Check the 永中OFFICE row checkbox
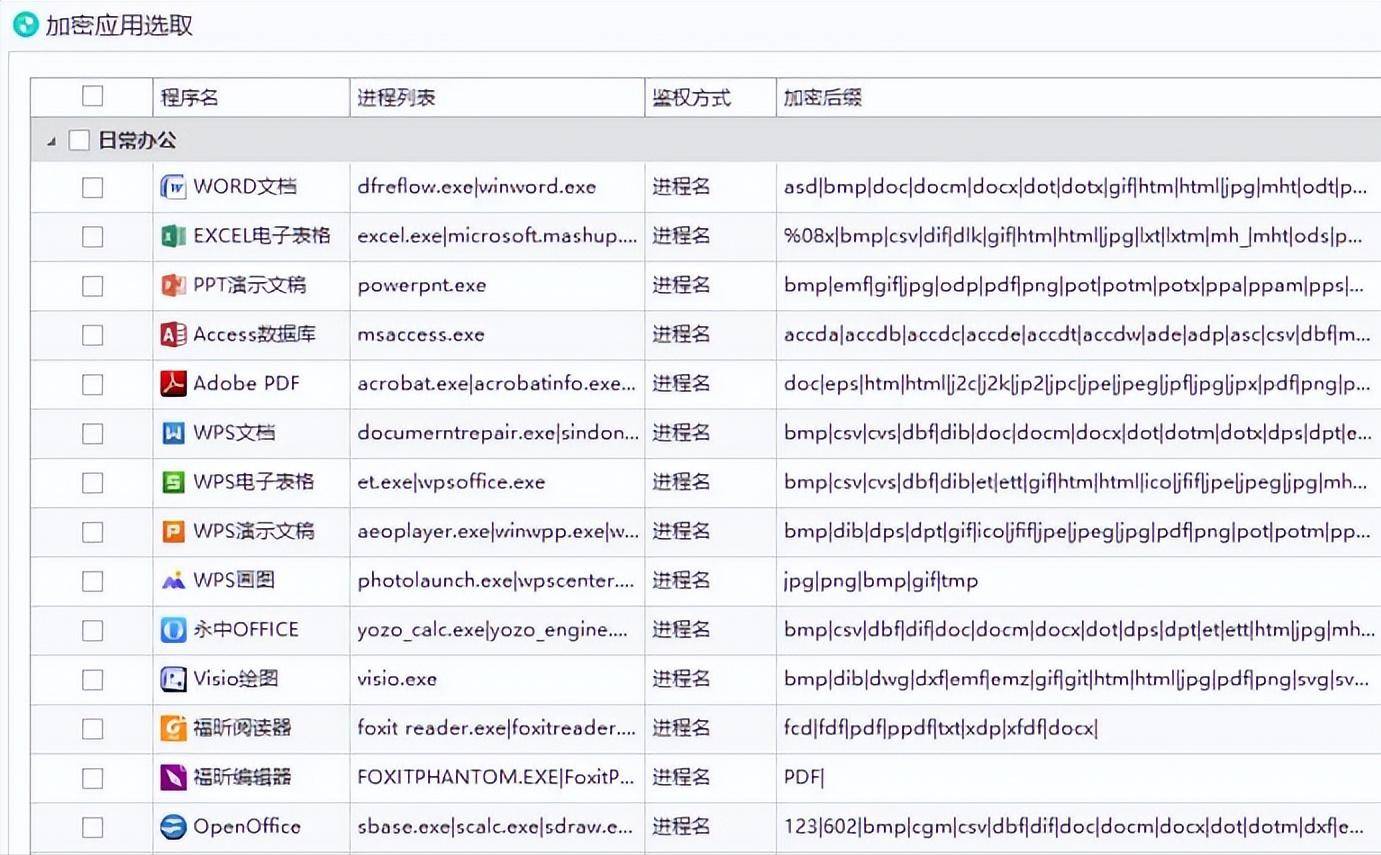 pos(92,630)
